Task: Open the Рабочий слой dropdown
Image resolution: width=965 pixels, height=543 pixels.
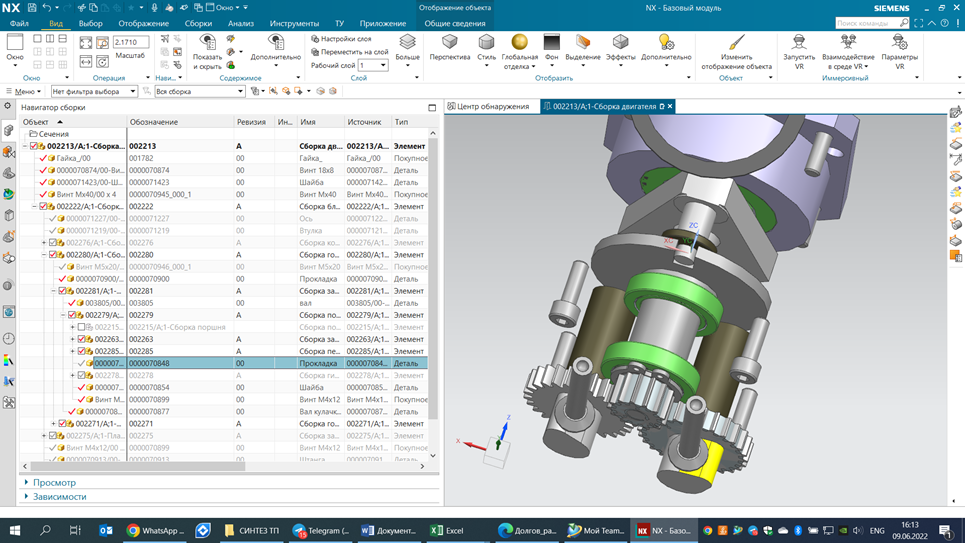Action: [x=373, y=65]
